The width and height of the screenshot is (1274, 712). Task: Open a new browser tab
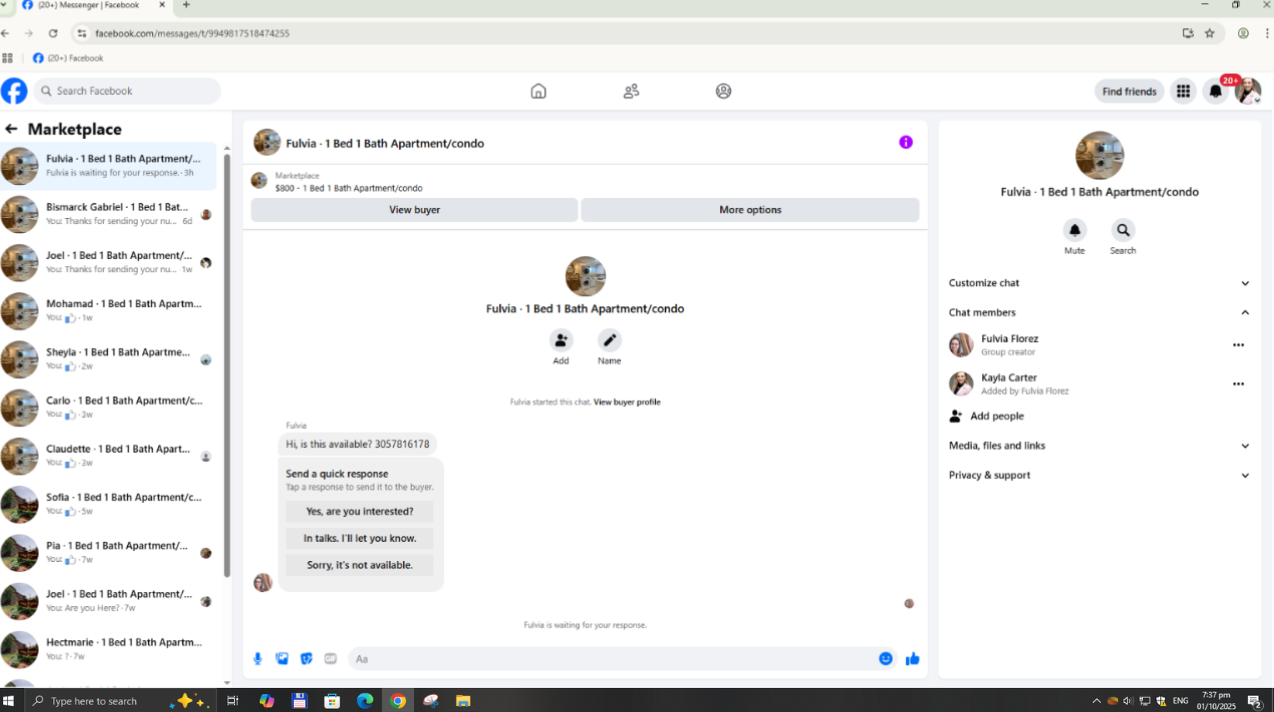click(186, 5)
